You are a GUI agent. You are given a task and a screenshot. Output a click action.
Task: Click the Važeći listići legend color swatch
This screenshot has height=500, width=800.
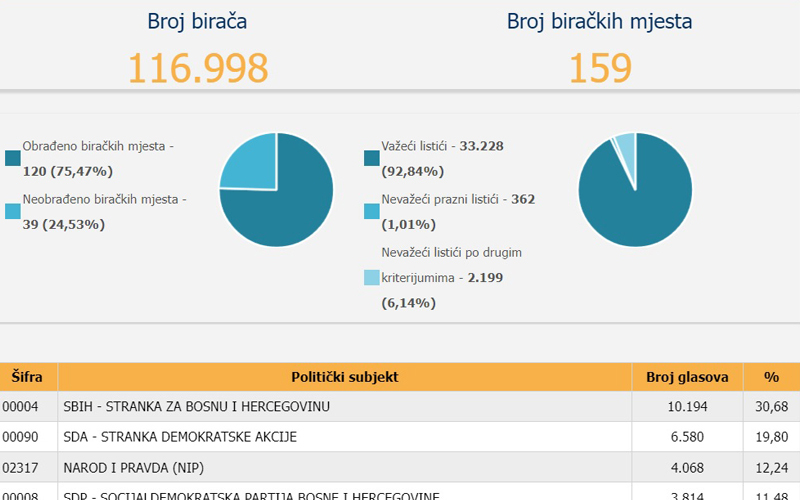point(372,158)
